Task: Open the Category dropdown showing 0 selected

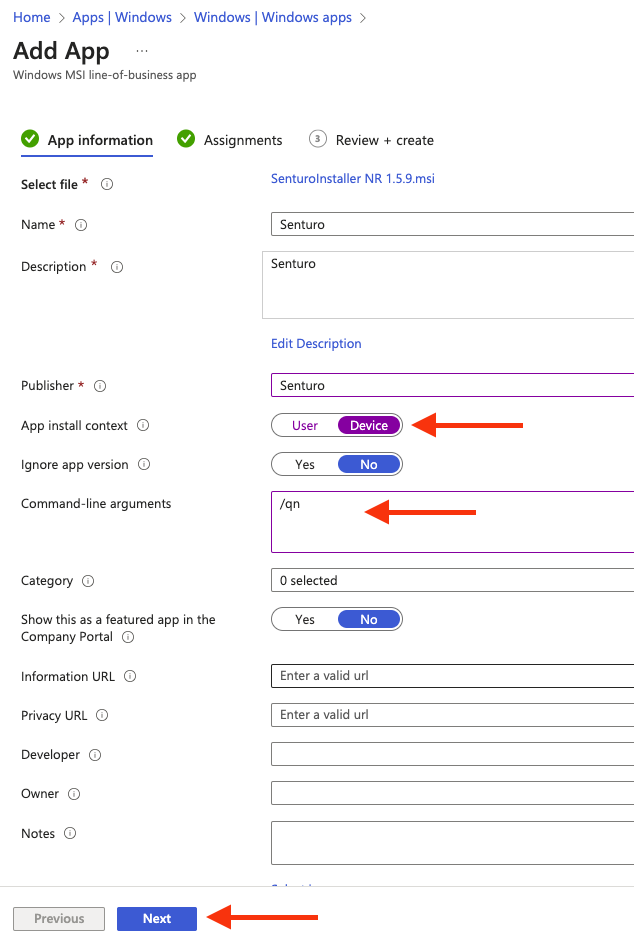Action: pos(453,580)
